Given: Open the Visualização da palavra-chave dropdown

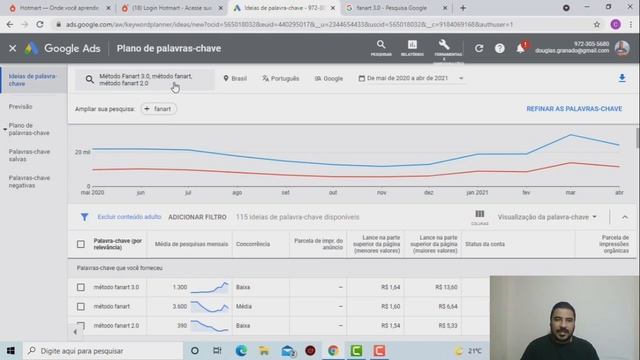Looking at the screenshot, I should click(x=547, y=217).
